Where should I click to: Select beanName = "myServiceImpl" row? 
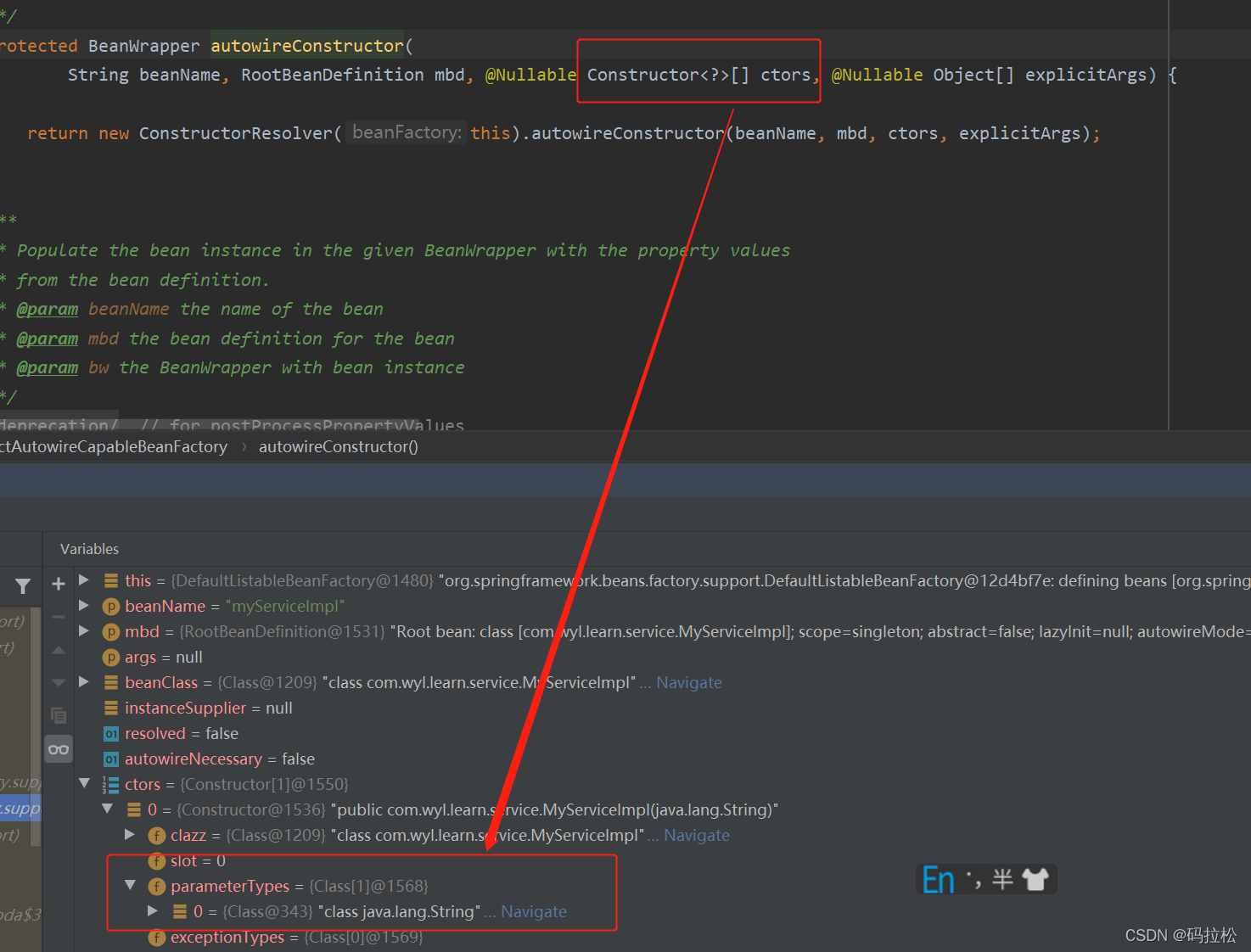click(662, 606)
